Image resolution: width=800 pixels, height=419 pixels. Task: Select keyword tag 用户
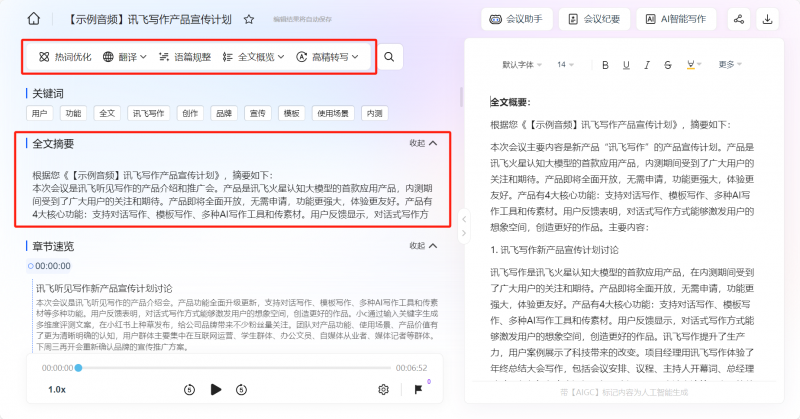pos(39,113)
